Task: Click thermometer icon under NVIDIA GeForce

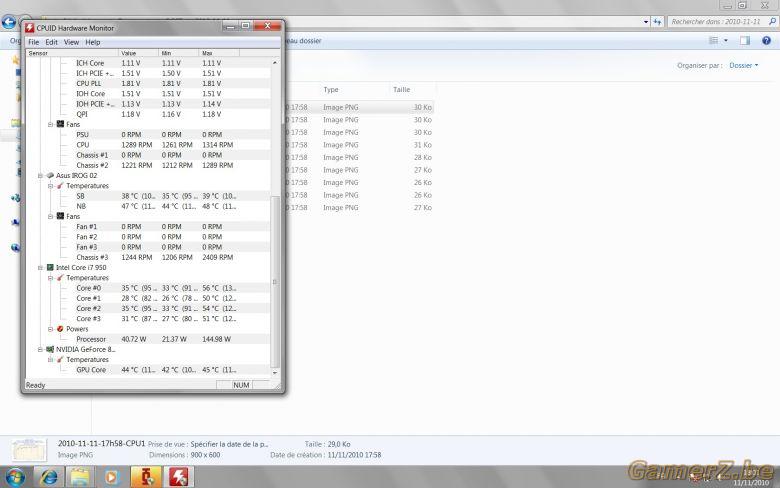Action: point(60,359)
